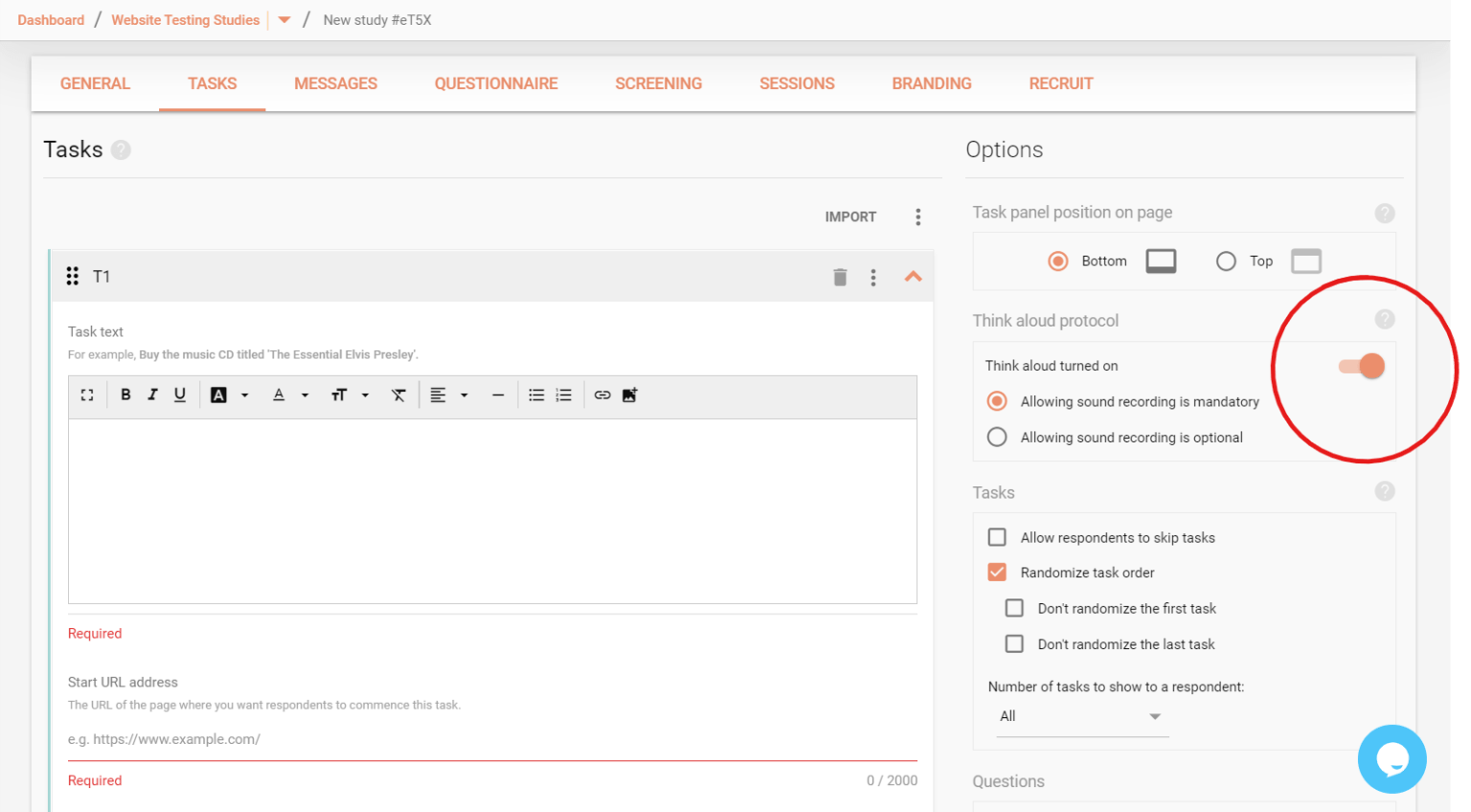This screenshot has width=1471, height=812.
Task: Apply bold formatting in the task editor
Action: (125, 395)
